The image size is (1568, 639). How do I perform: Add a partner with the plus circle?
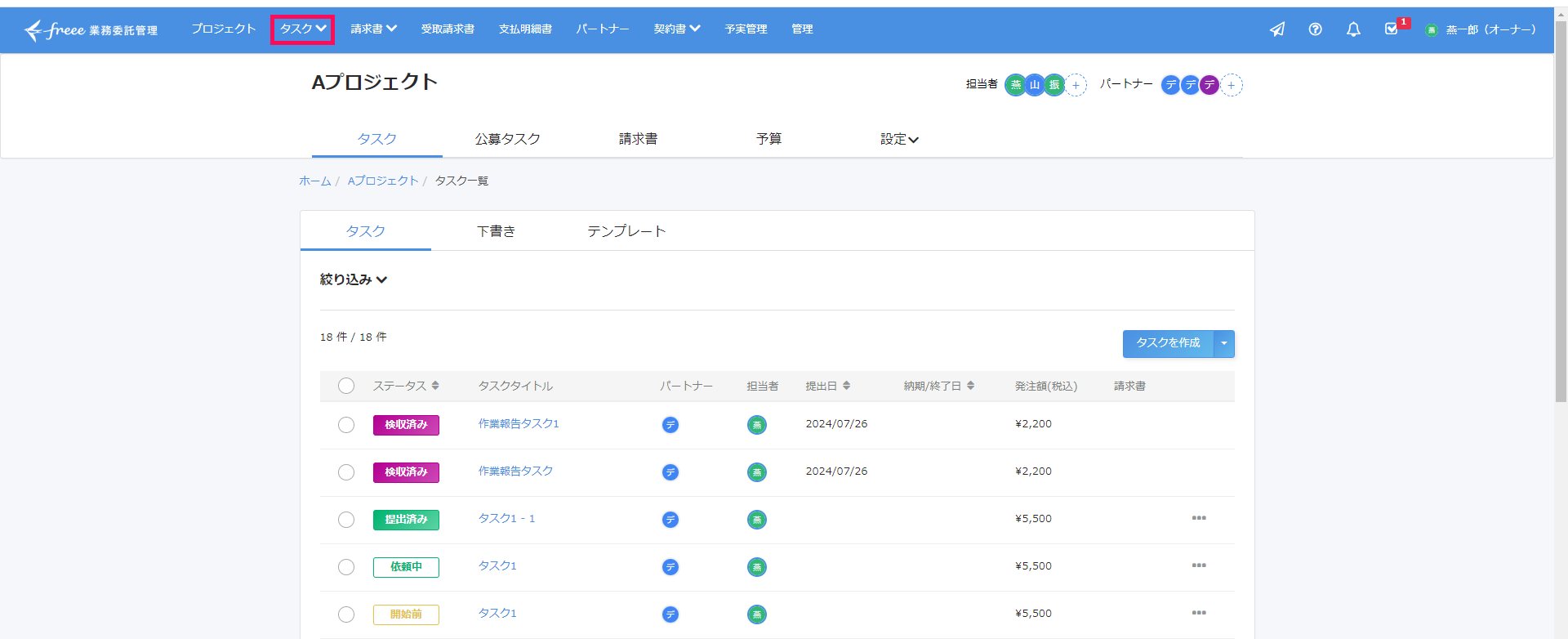point(1231,85)
